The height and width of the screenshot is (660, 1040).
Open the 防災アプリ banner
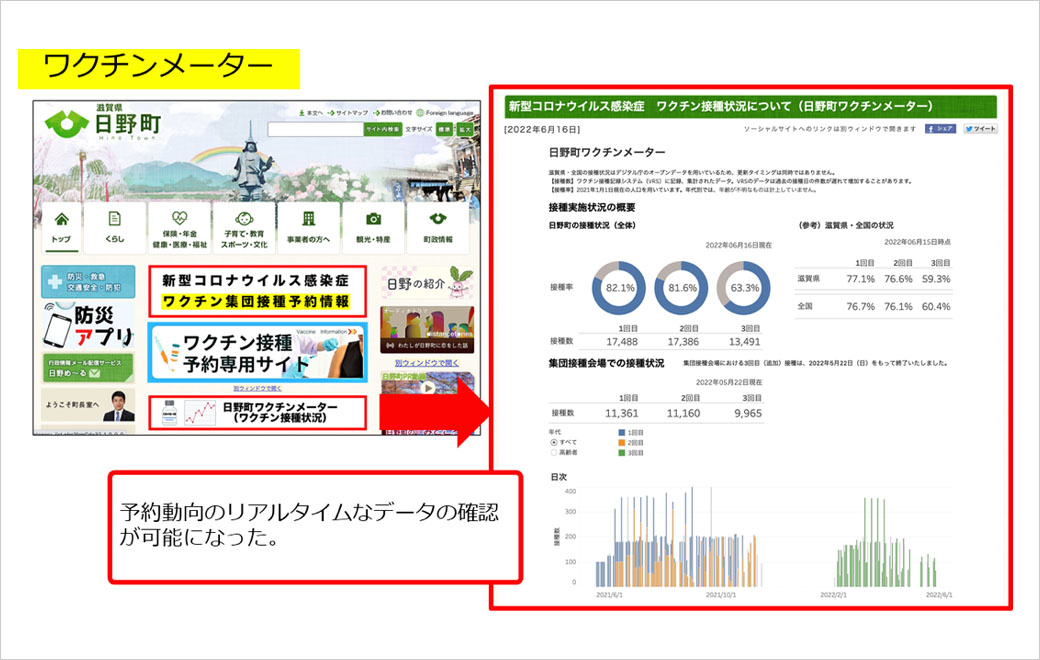pyautogui.click(x=88, y=326)
